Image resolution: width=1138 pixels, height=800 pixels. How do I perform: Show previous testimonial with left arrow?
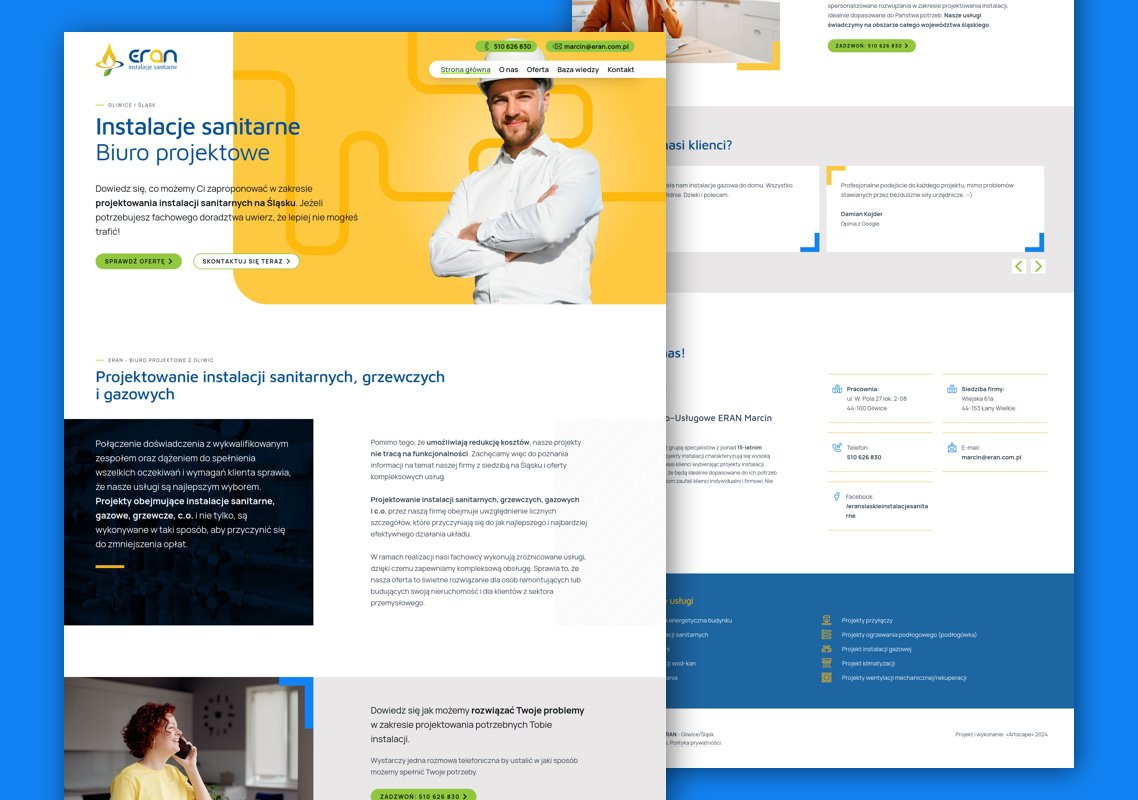click(x=1019, y=266)
